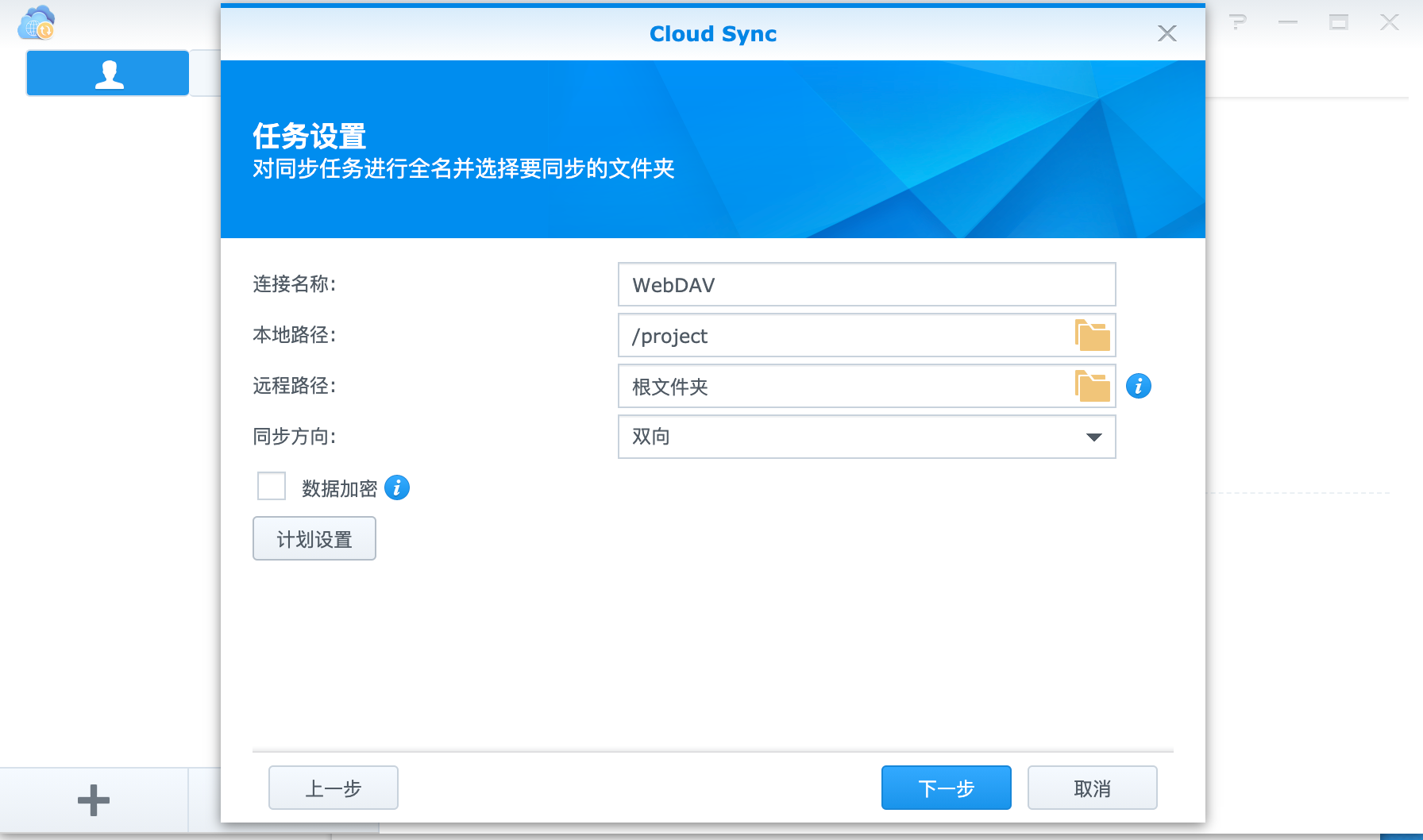The width and height of the screenshot is (1423, 840).
Task: Click the Cloud Sync application logo icon
Action: tap(37, 22)
